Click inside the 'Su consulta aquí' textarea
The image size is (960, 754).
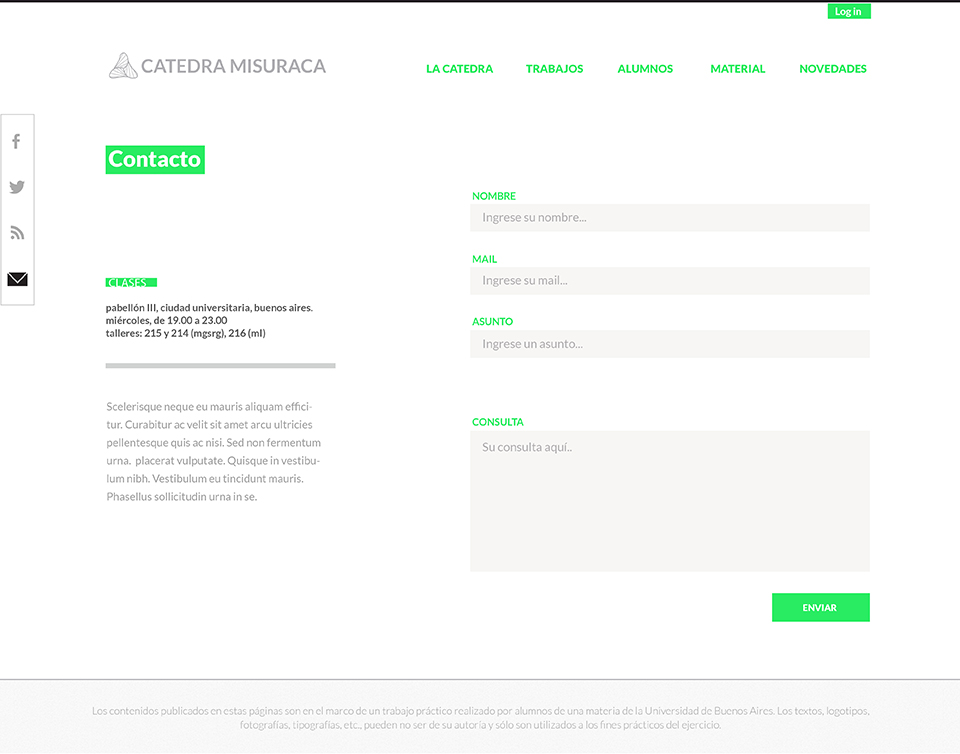(x=669, y=500)
